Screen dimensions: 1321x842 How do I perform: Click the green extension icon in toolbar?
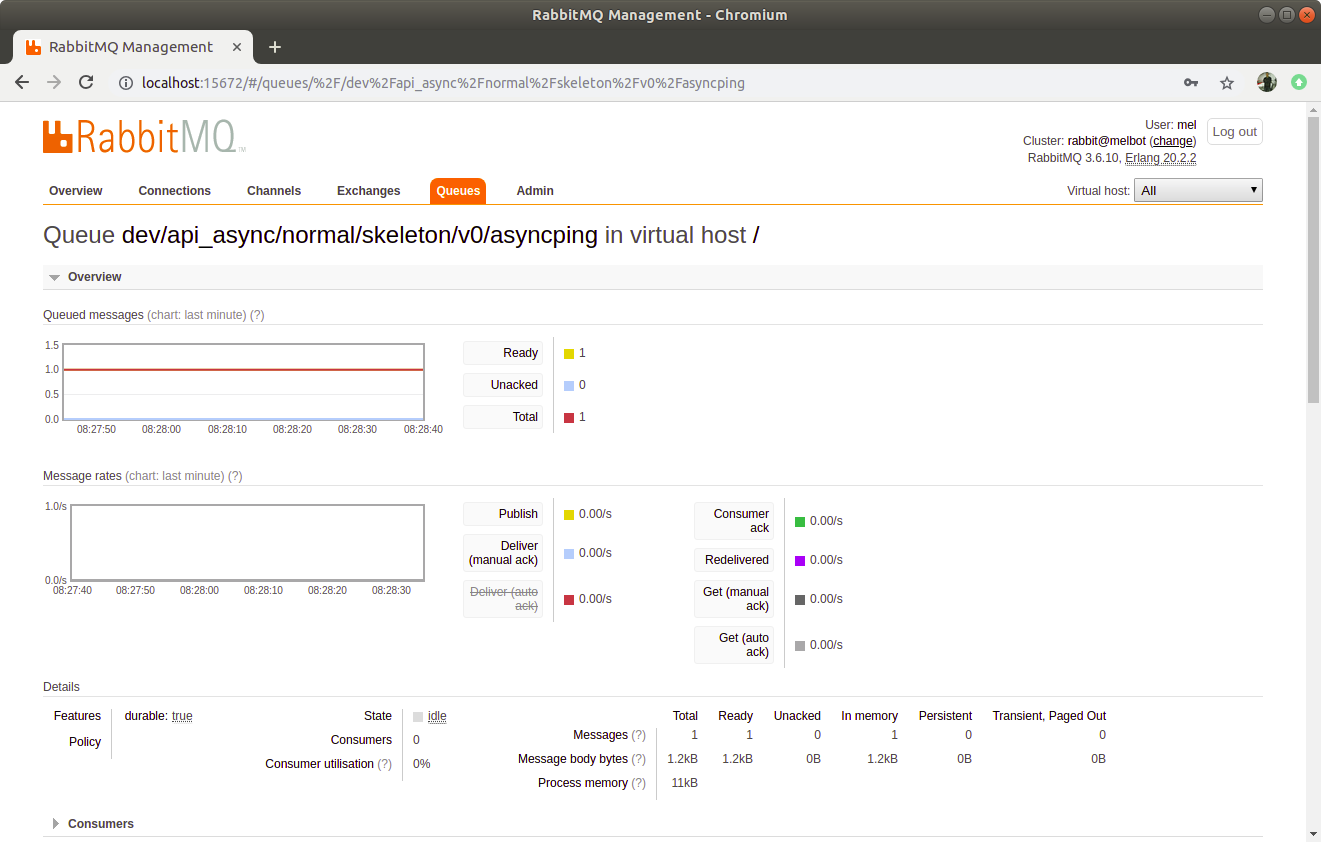[x=1299, y=83]
